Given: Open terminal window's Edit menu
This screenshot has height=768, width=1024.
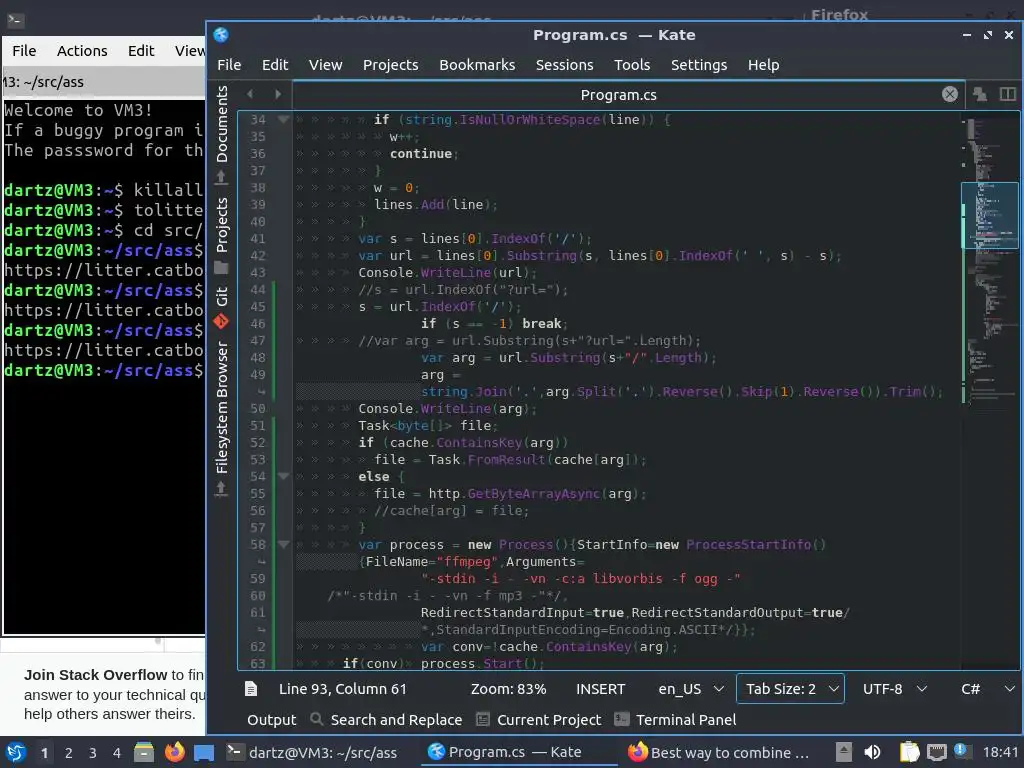Looking at the screenshot, I should coord(140,50).
